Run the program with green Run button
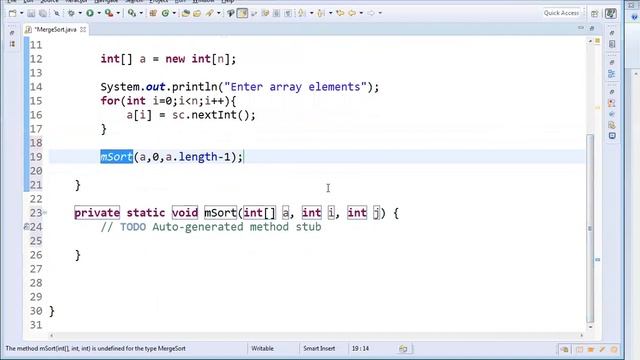The width and height of the screenshot is (640, 360). (x=90, y=13)
